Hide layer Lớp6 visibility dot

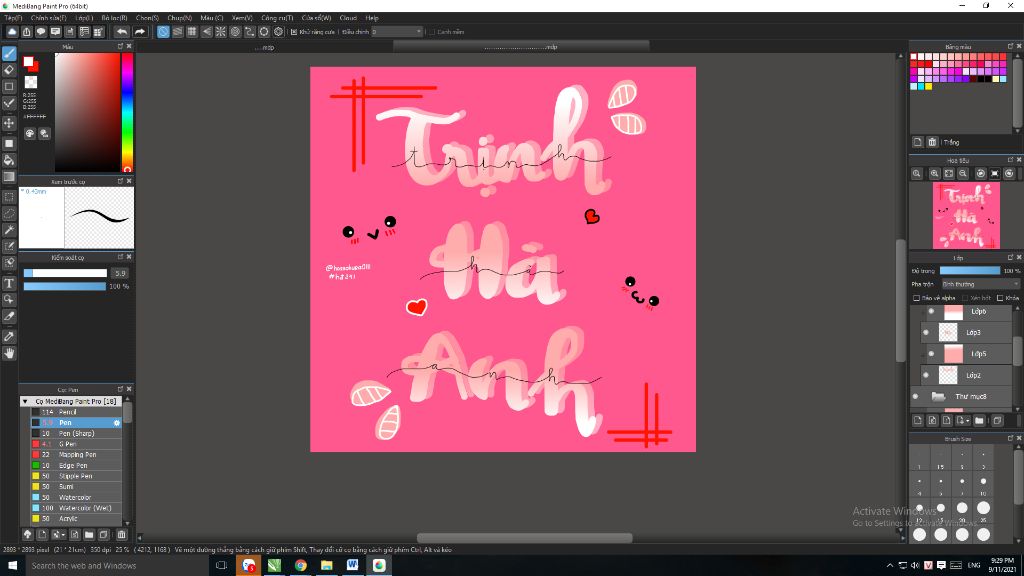[x=931, y=312]
